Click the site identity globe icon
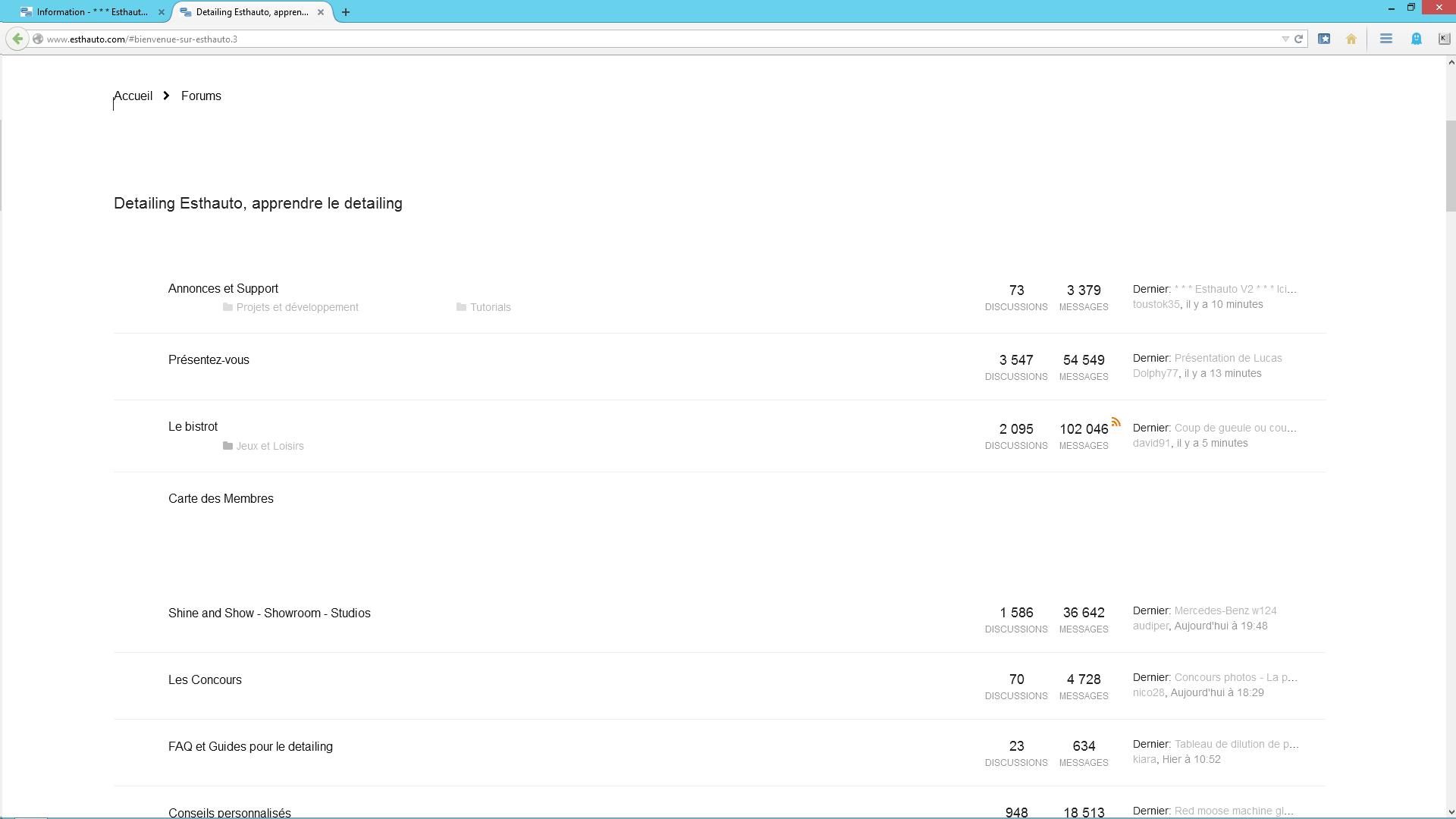The height and width of the screenshot is (819, 1456). point(37,39)
